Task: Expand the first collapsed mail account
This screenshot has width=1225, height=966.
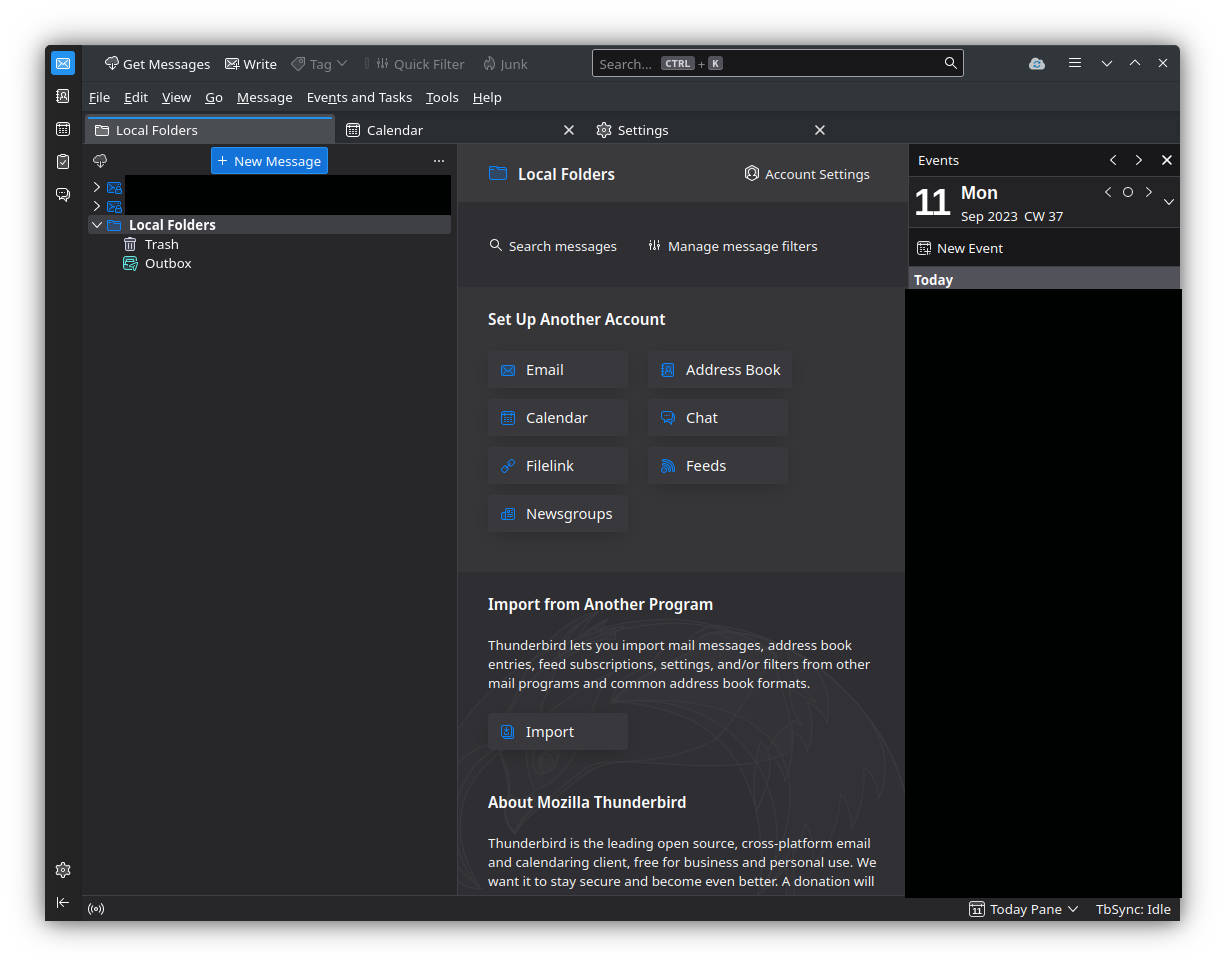Action: tap(96, 187)
